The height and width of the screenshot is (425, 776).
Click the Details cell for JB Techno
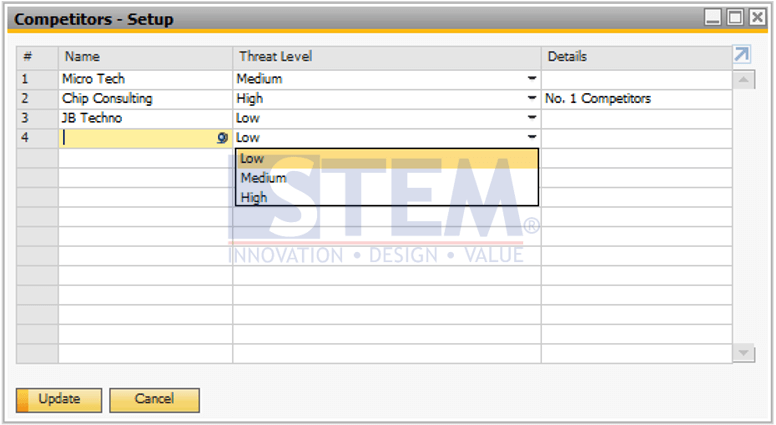coord(637,118)
